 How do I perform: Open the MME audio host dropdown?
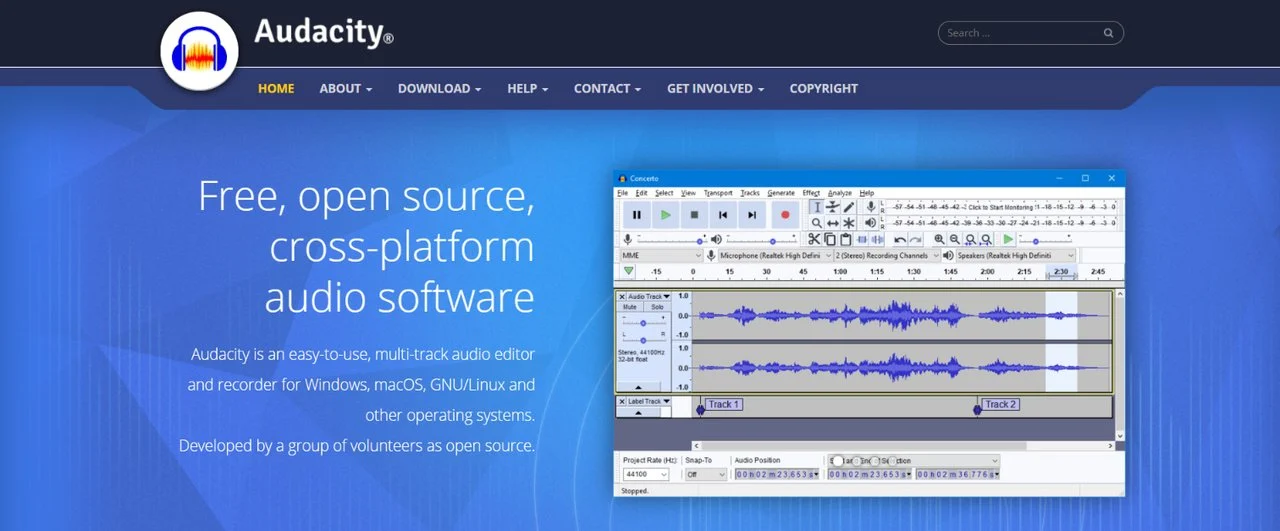(662, 256)
